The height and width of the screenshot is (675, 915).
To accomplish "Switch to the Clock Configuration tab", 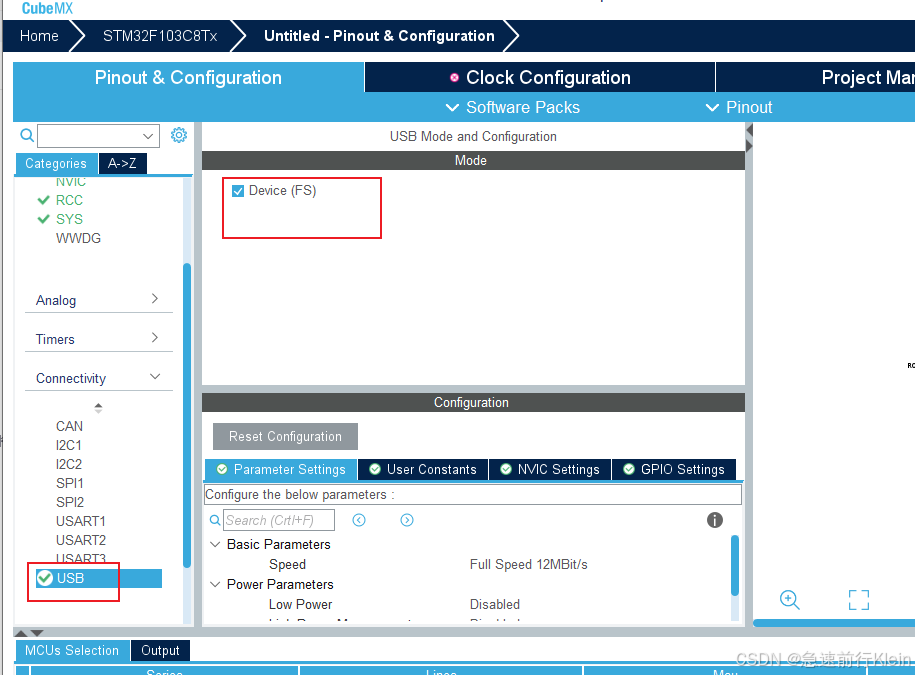I will click(x=540, y=78).
